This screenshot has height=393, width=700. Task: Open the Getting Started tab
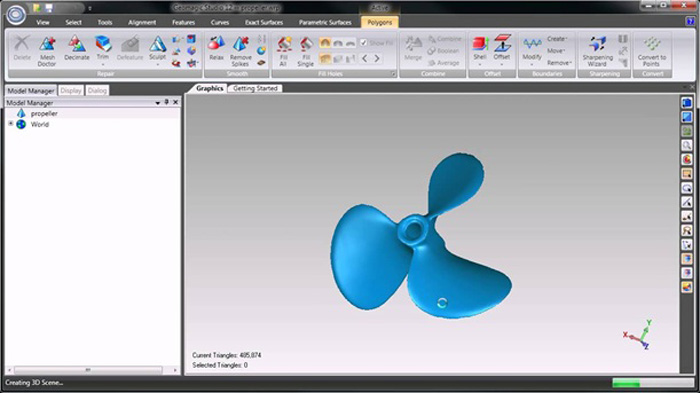(255, 88)
